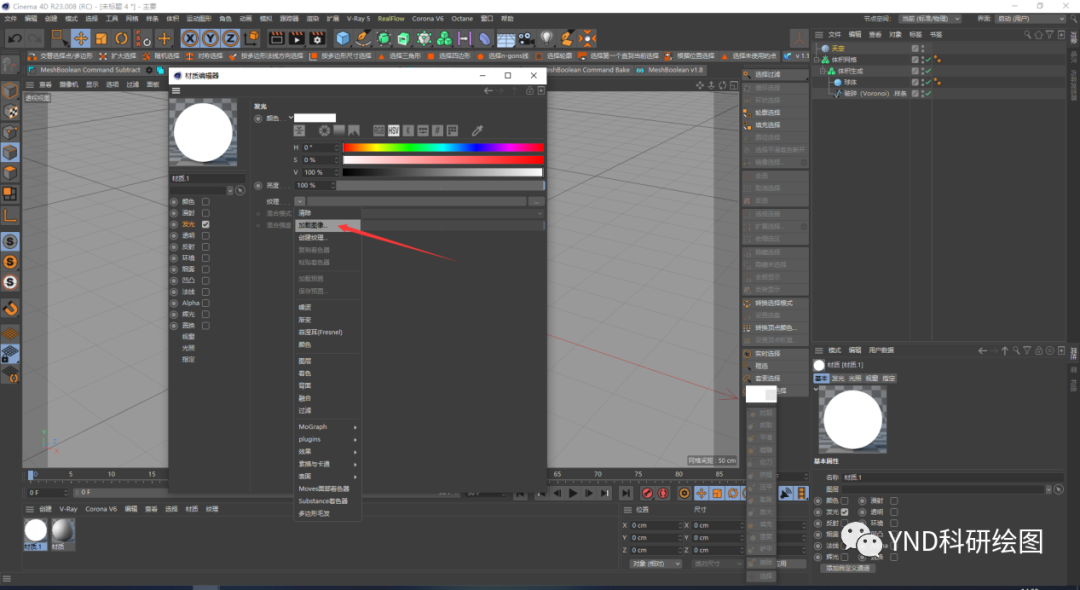Choose 加载图像... from texture menu
Image resolution: width=1080 pixels, height=590 pixels.
328,225
